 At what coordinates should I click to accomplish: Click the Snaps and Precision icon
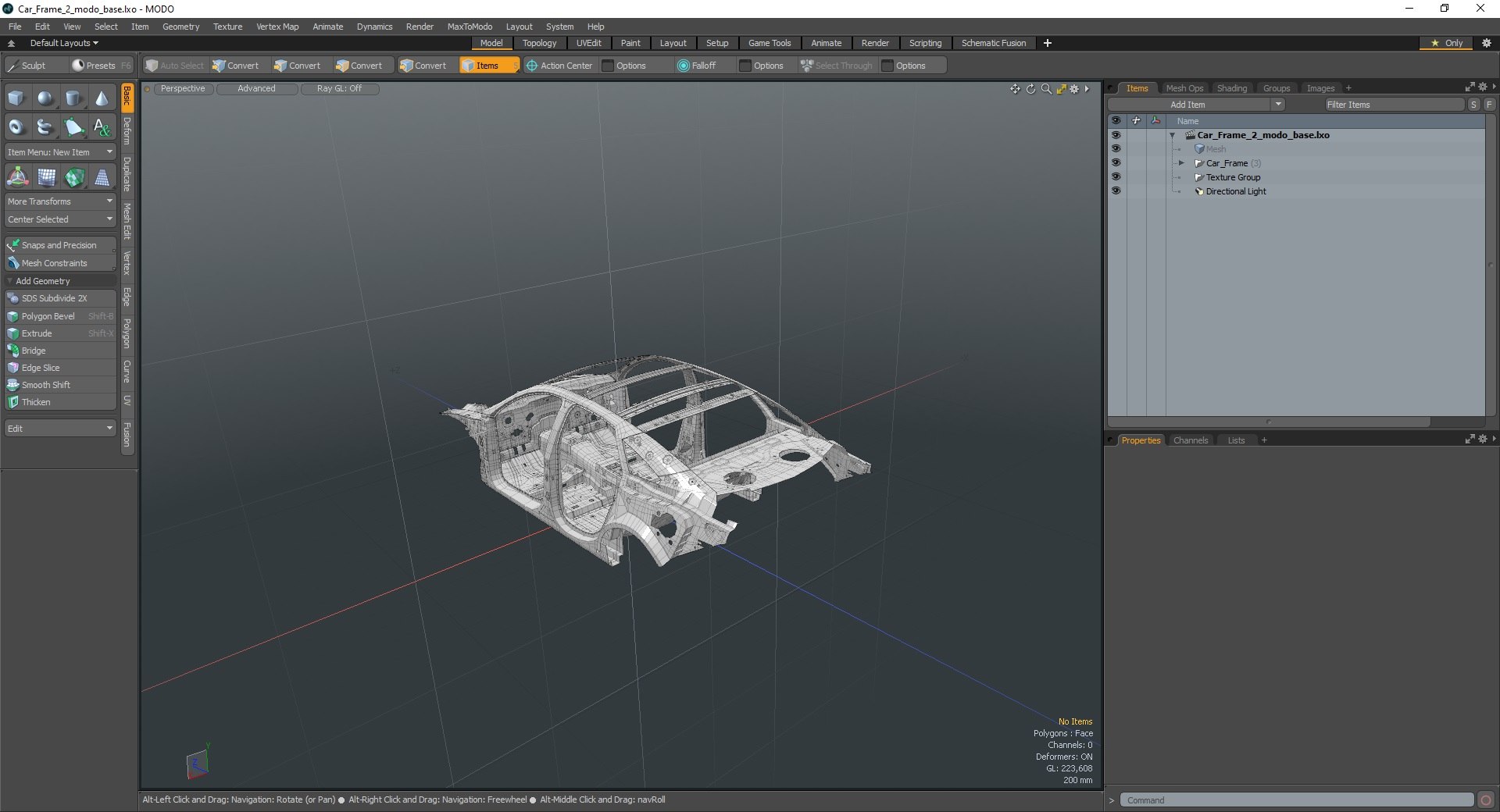click(13, 245)
